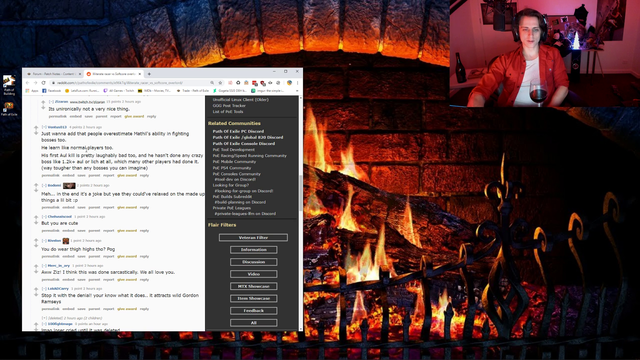Click the Discussion flair filter button
Image resolution: width=640 pixels, height=360 pixels.
(x=253, y=262)
